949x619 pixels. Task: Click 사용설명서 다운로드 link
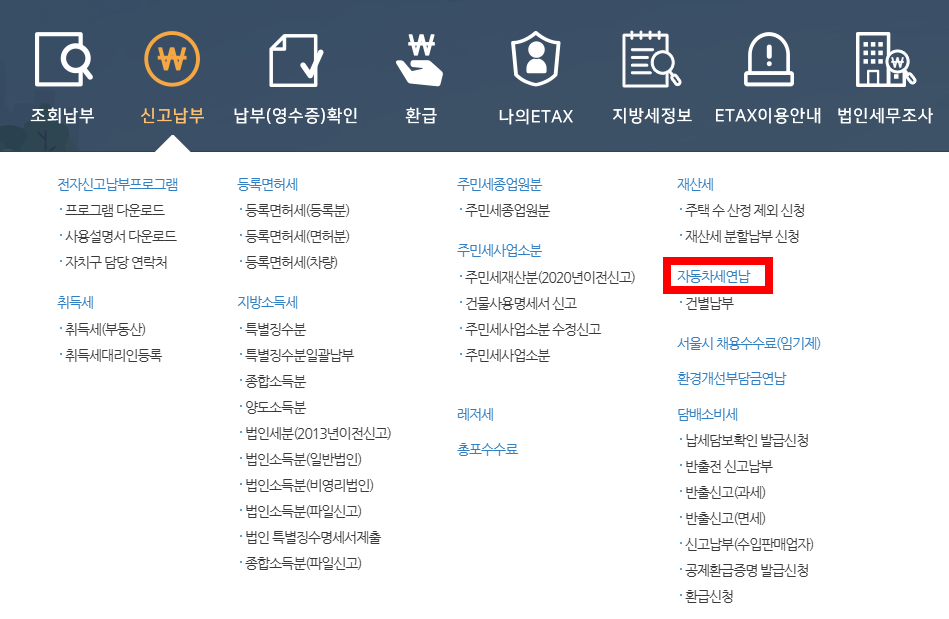(x=120, y=236)
